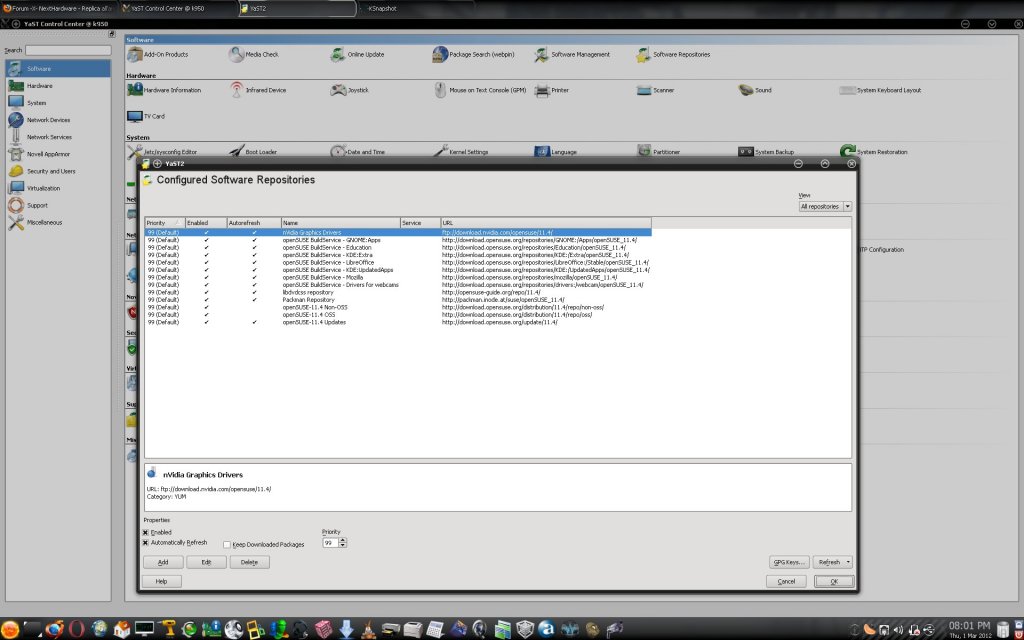Image resolution: width=1024 pixels, height=640 pixels.
Task: Open the GPG Keys dialog
Action: tap(790, 562)
